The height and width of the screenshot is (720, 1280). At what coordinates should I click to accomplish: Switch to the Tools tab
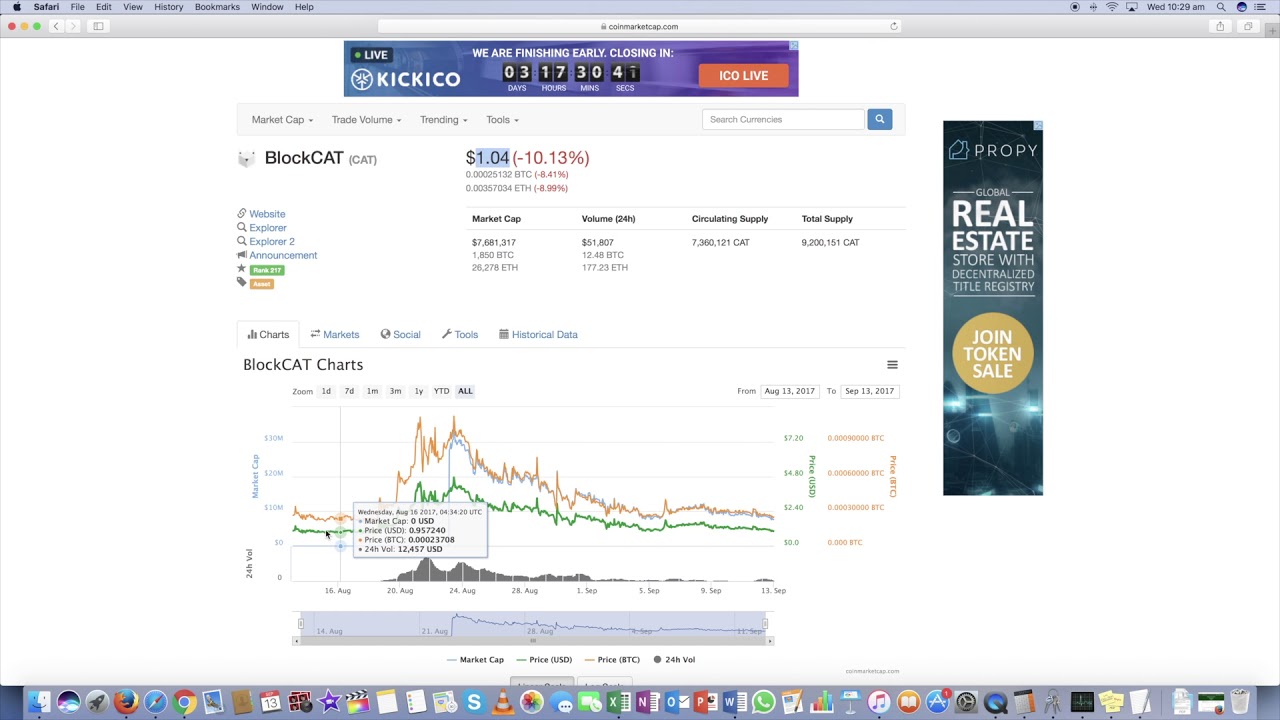click(460, 335)
